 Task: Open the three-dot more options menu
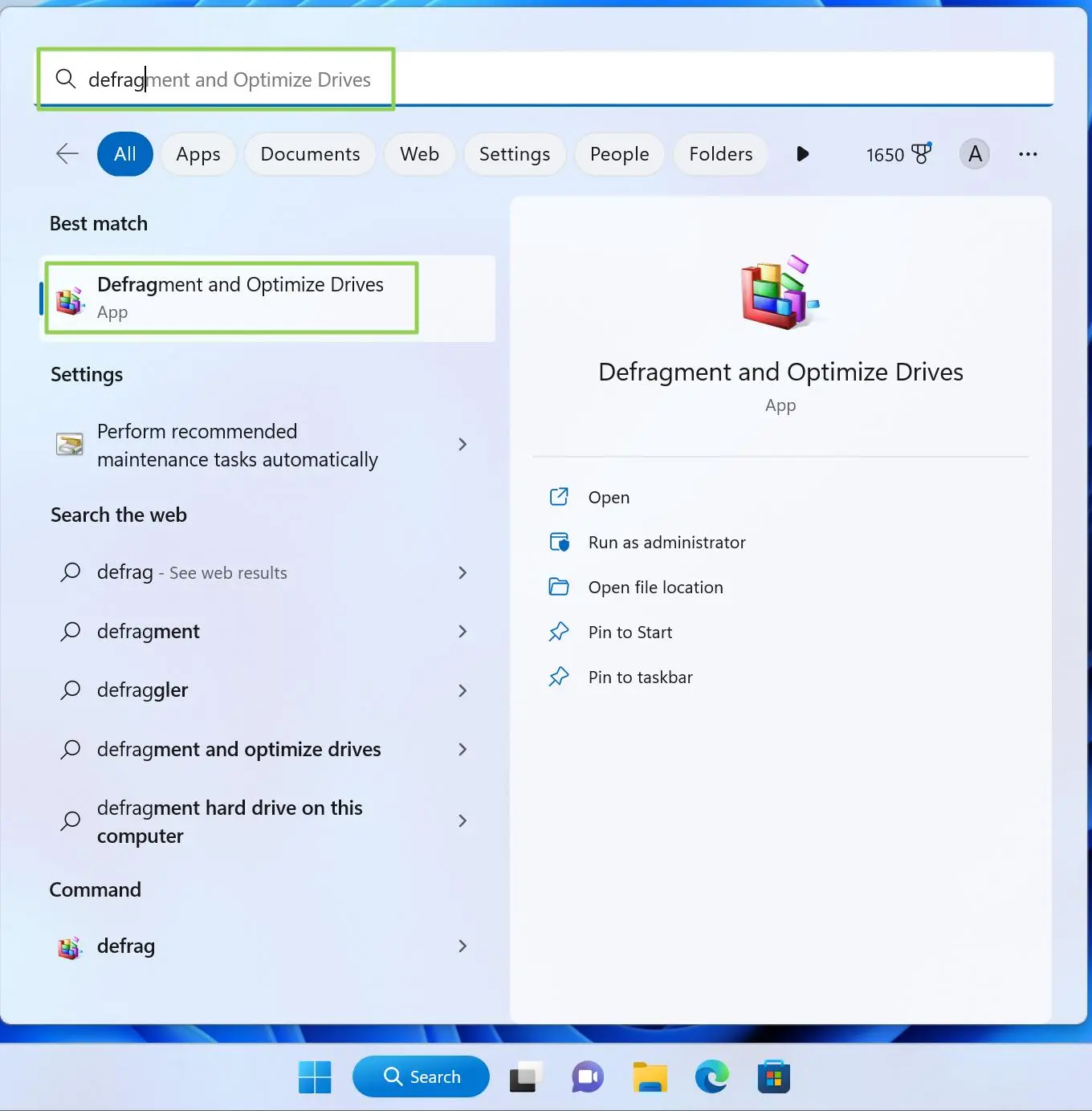[1028, 153]
